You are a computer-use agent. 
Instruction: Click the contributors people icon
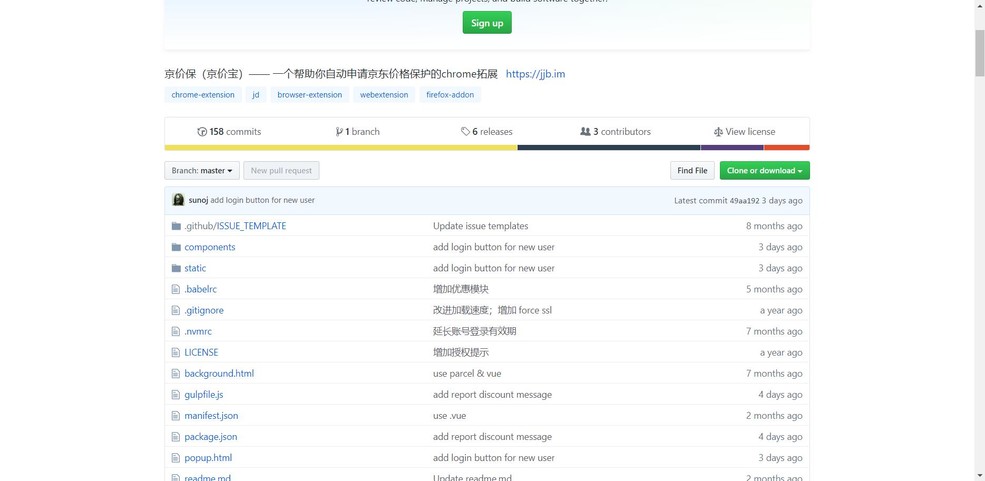[585, 132]
